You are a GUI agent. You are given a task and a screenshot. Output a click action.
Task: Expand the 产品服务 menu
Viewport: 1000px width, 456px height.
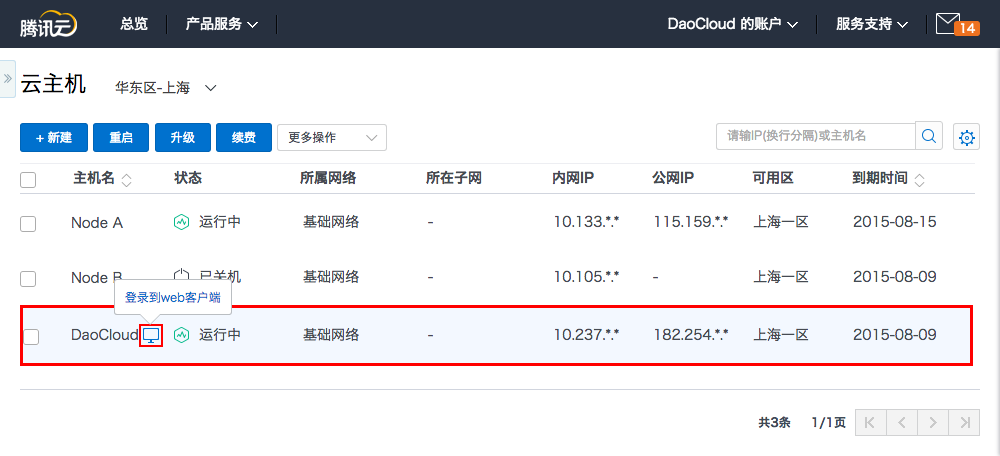click(x=222, y=24)
